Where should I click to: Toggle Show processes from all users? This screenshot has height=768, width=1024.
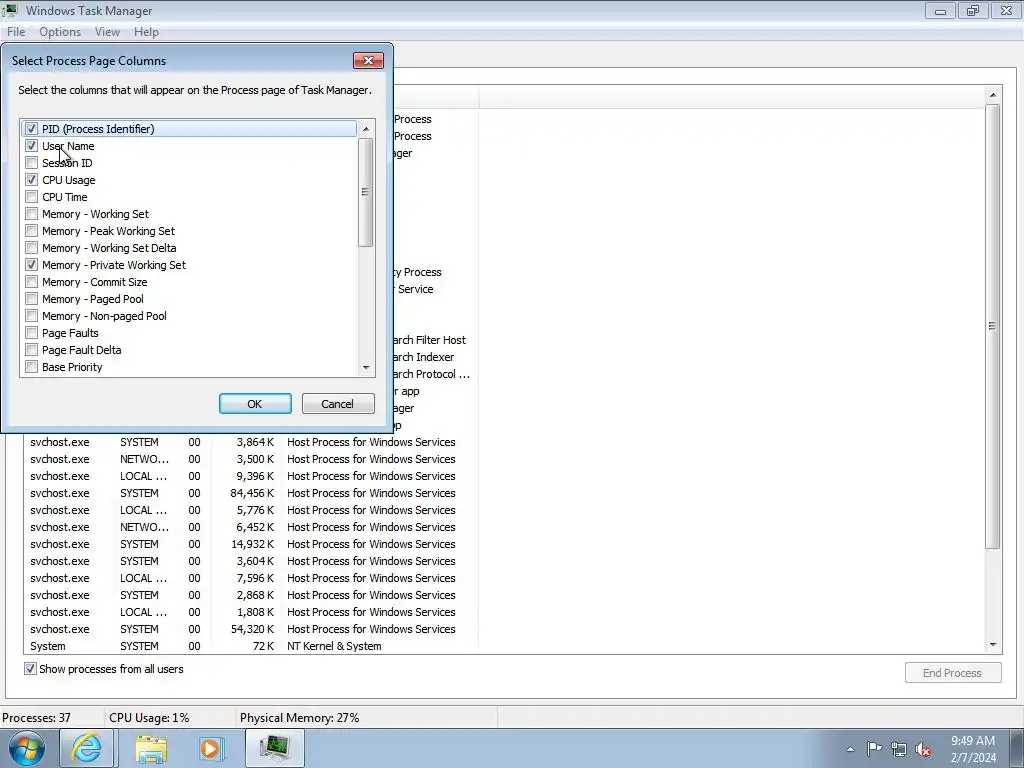coord(30,669)
